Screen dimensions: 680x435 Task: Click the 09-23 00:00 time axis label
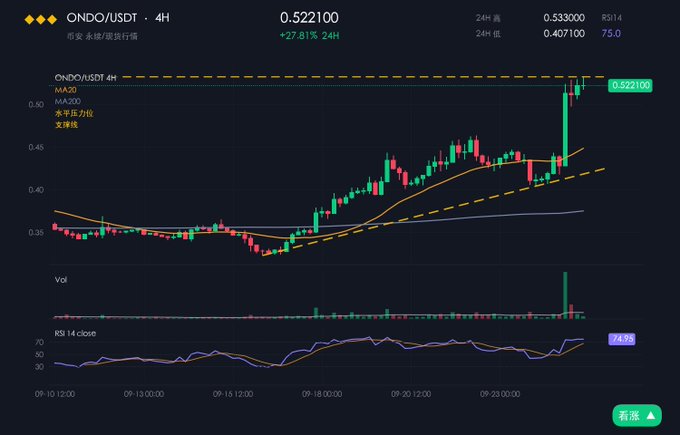click(500, 394)
